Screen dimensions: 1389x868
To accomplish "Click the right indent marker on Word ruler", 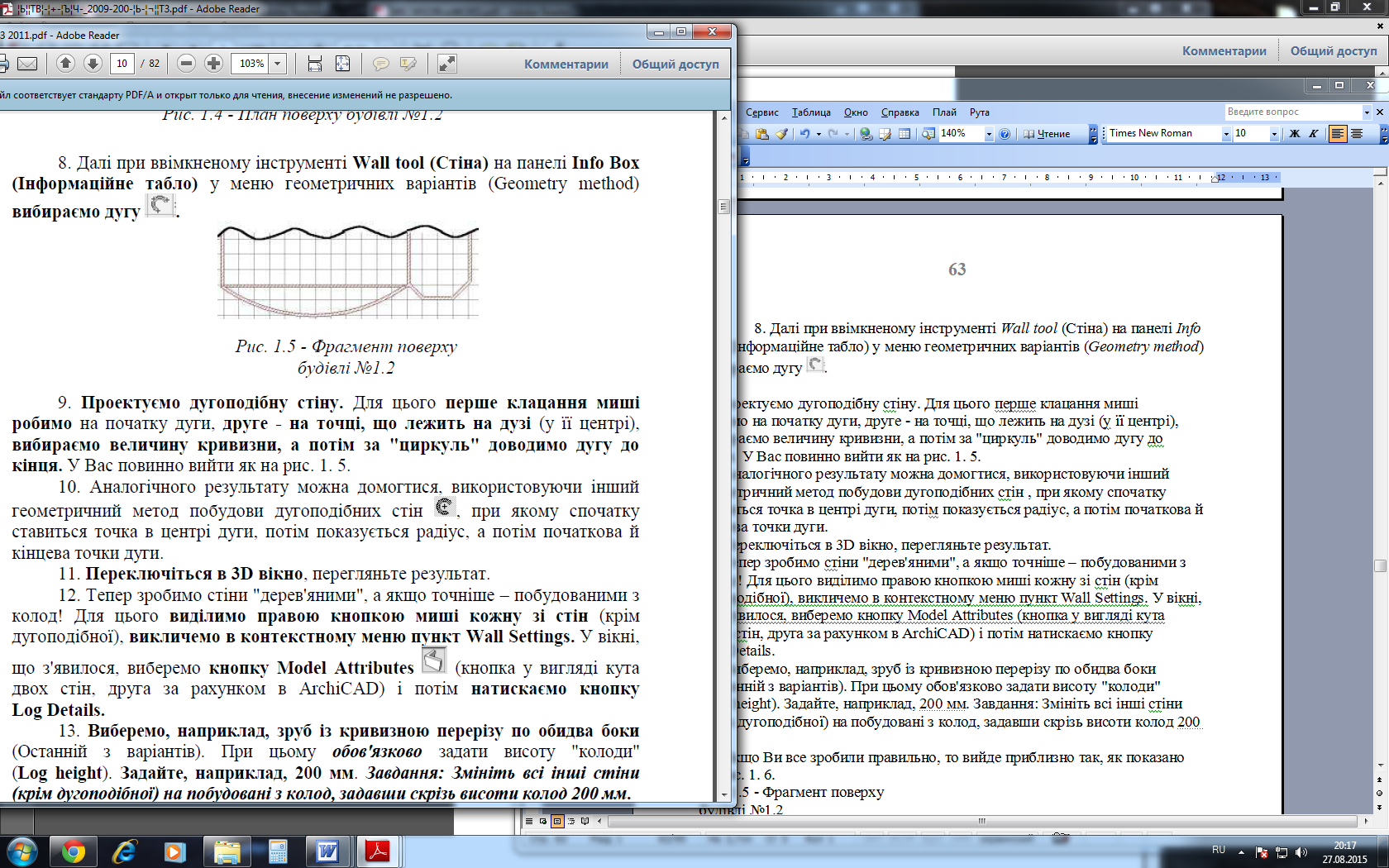I will point(1216,179).
